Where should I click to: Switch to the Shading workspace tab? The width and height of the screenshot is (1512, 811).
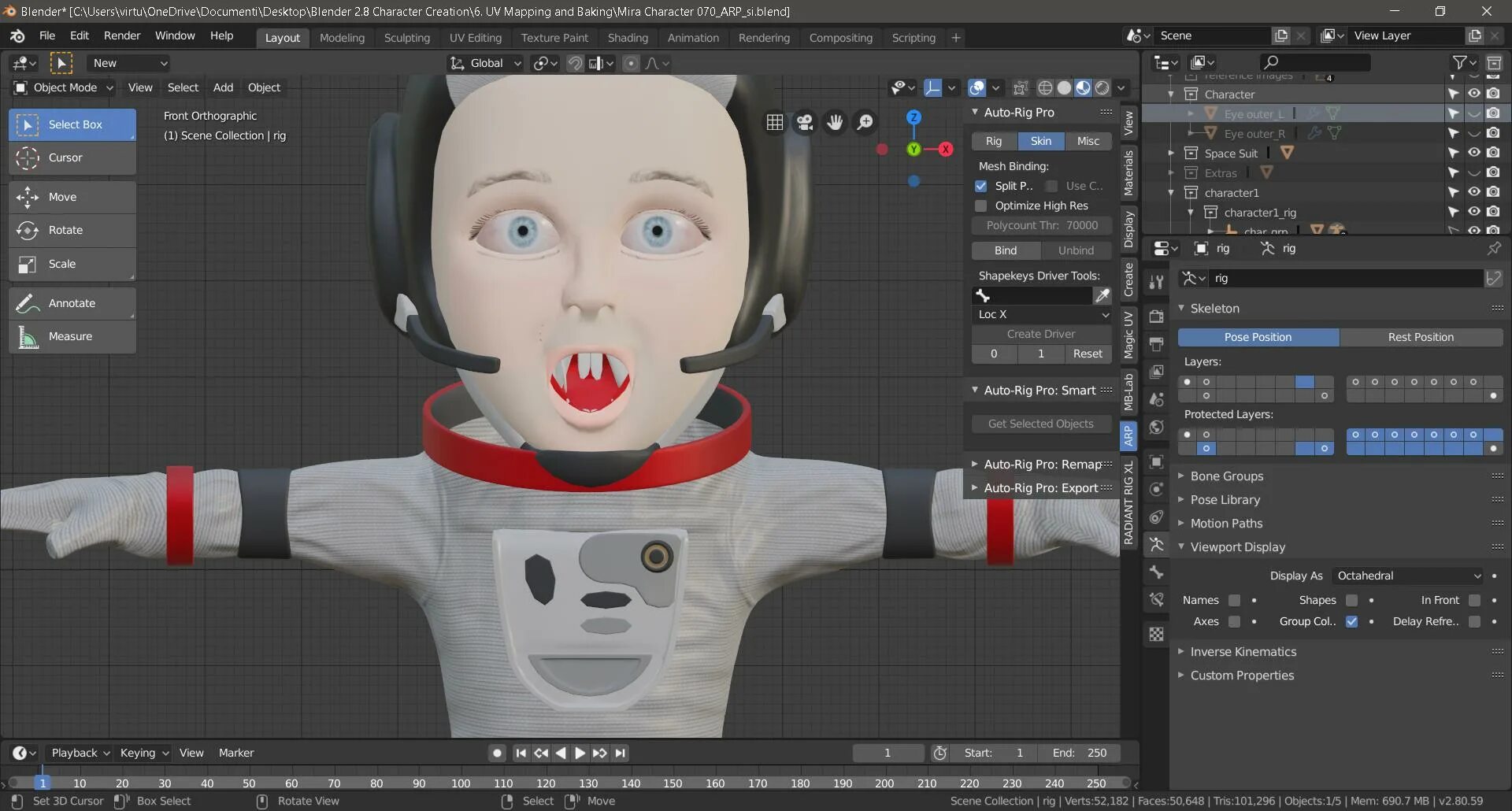[628, 38]
